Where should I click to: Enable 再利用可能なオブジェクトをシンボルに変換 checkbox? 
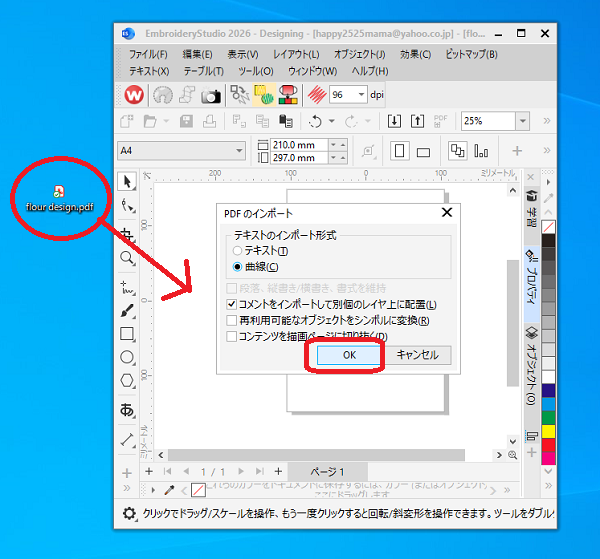pos(231,320)
